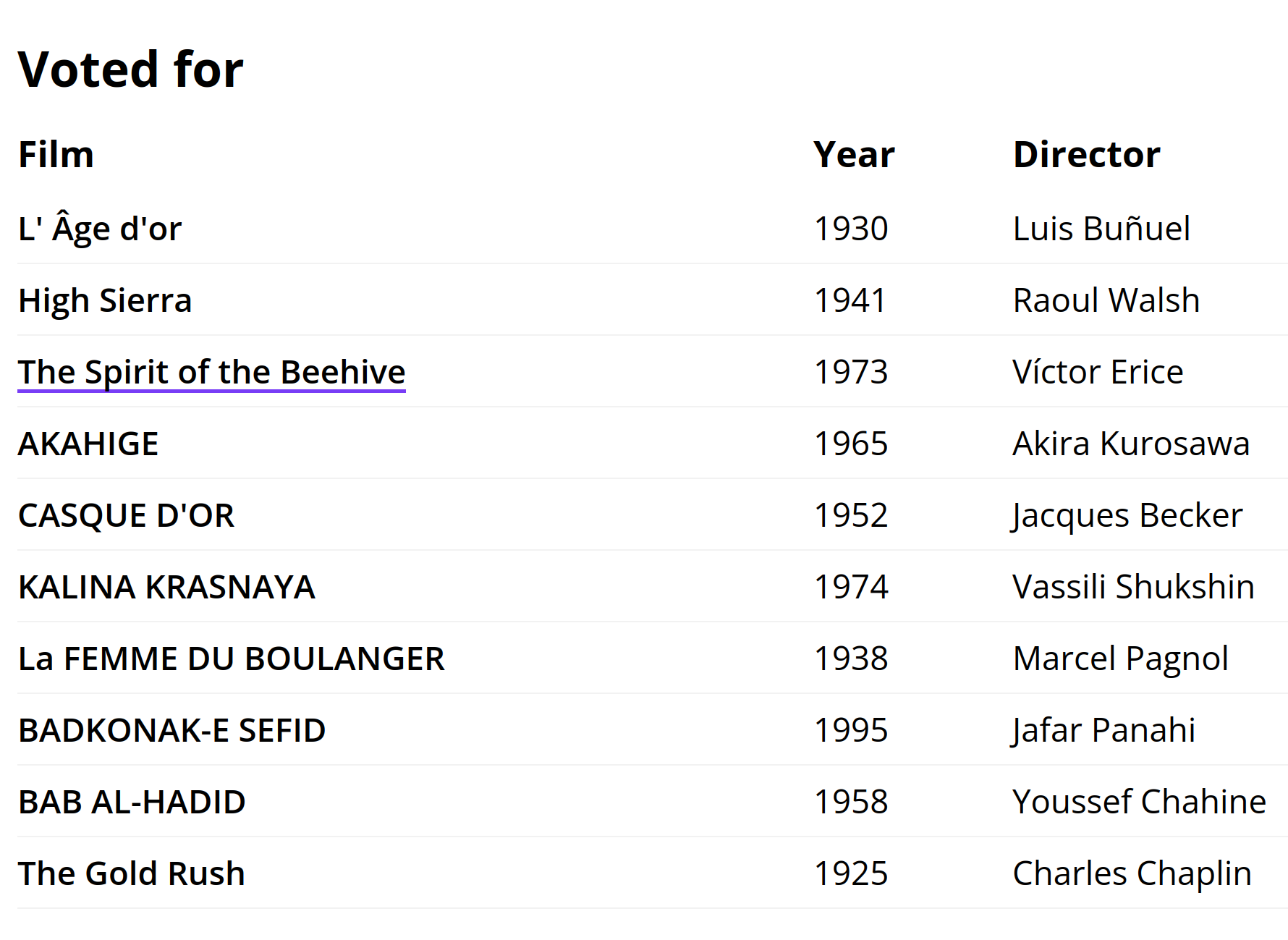Click the Film column header

coord(56,155)
